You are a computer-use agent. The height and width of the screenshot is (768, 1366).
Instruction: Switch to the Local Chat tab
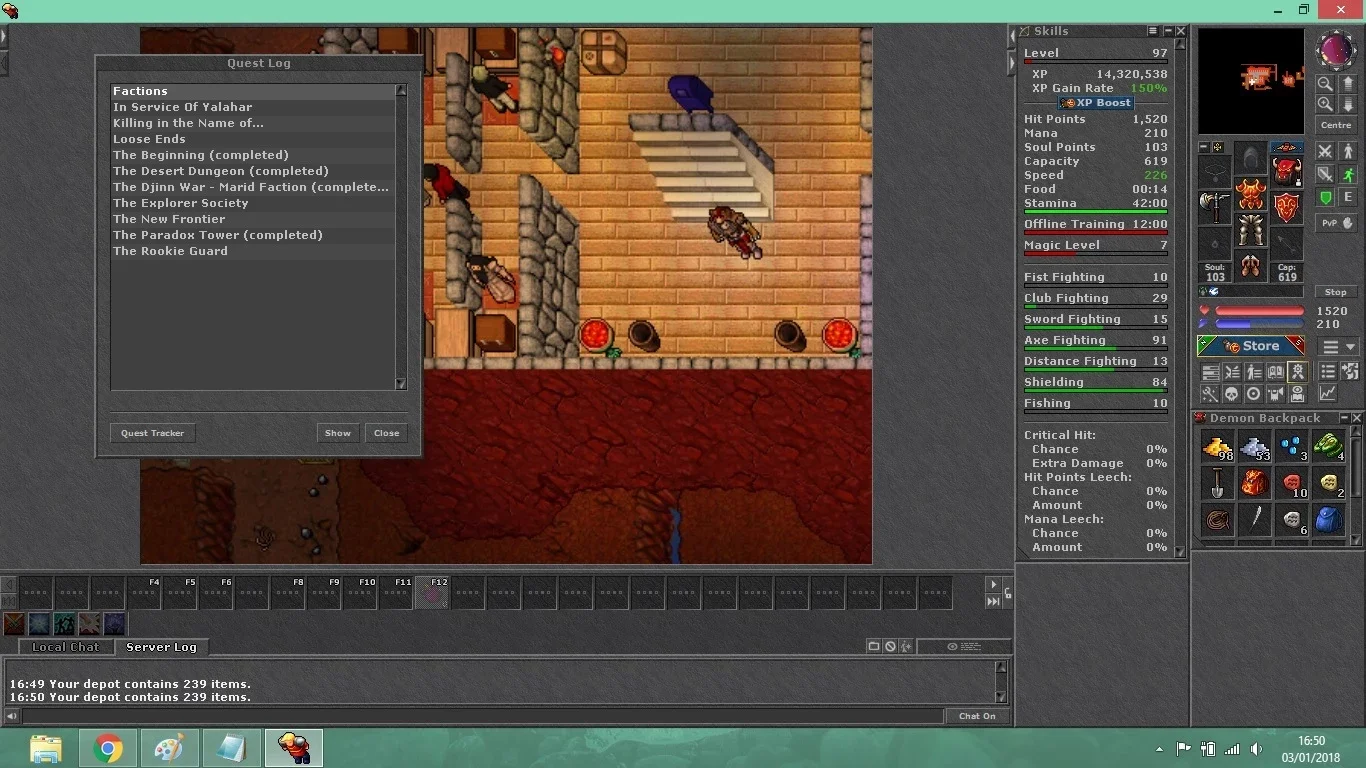click(65, 647)
